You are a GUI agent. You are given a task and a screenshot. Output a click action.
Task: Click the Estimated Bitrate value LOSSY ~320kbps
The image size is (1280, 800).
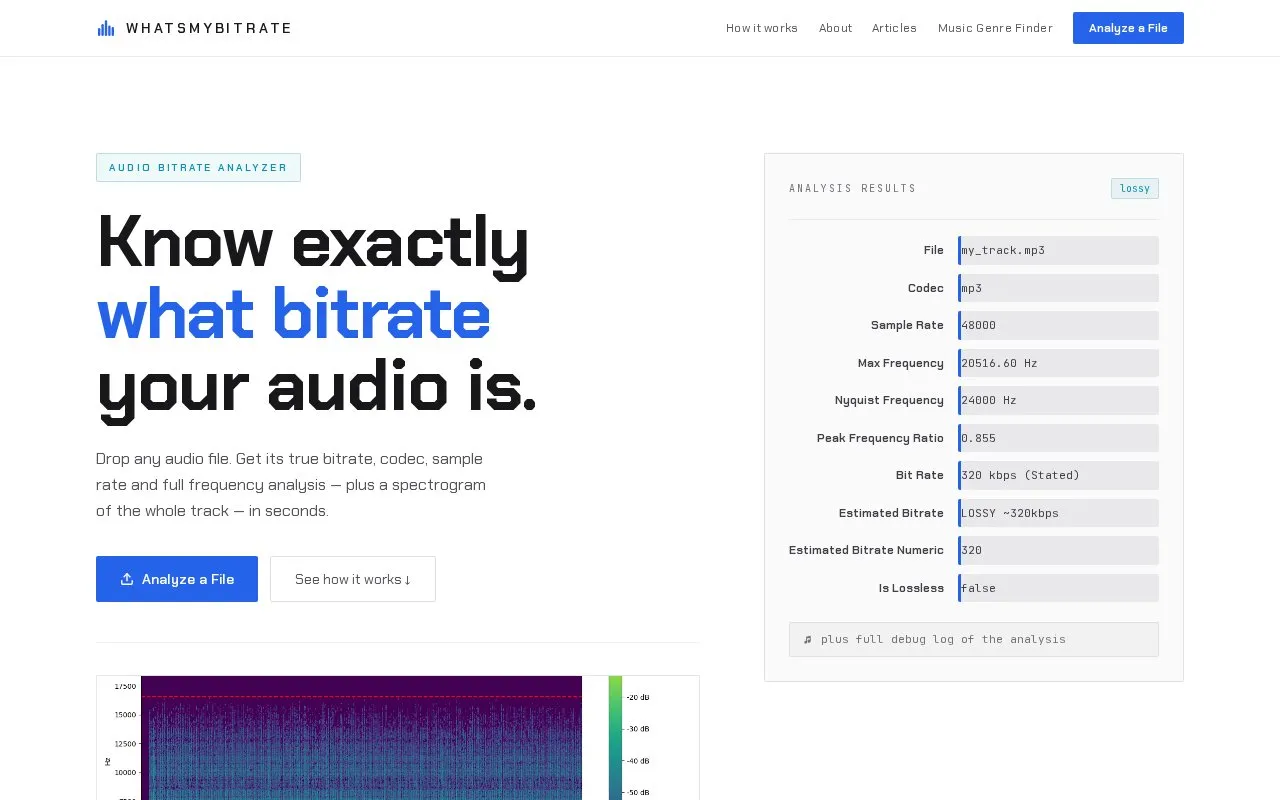[x=1058, y=513]
